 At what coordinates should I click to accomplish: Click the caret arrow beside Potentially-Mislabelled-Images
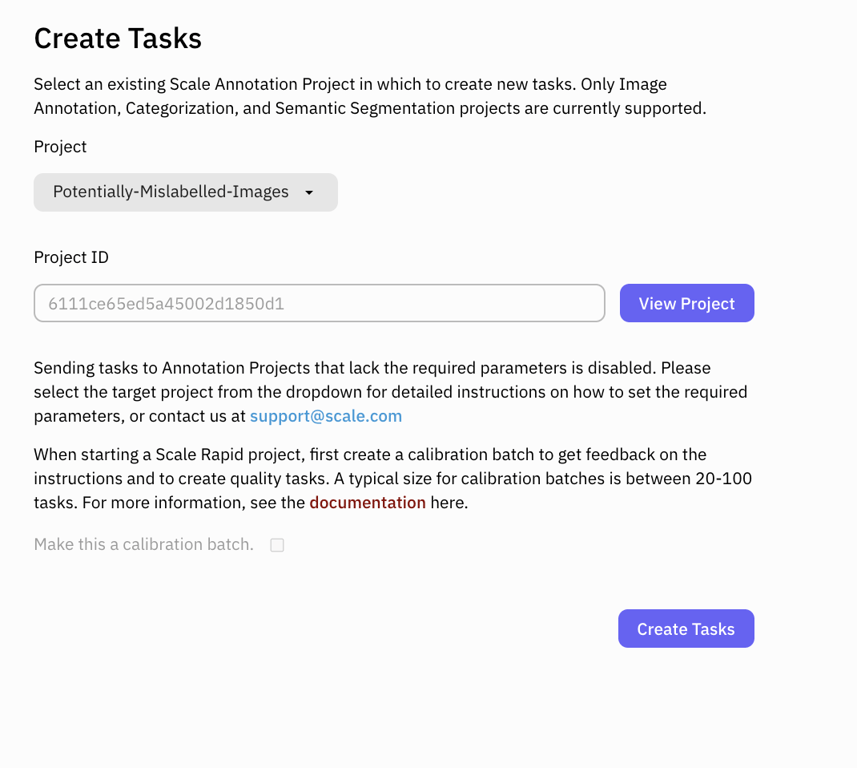(309, 193)
